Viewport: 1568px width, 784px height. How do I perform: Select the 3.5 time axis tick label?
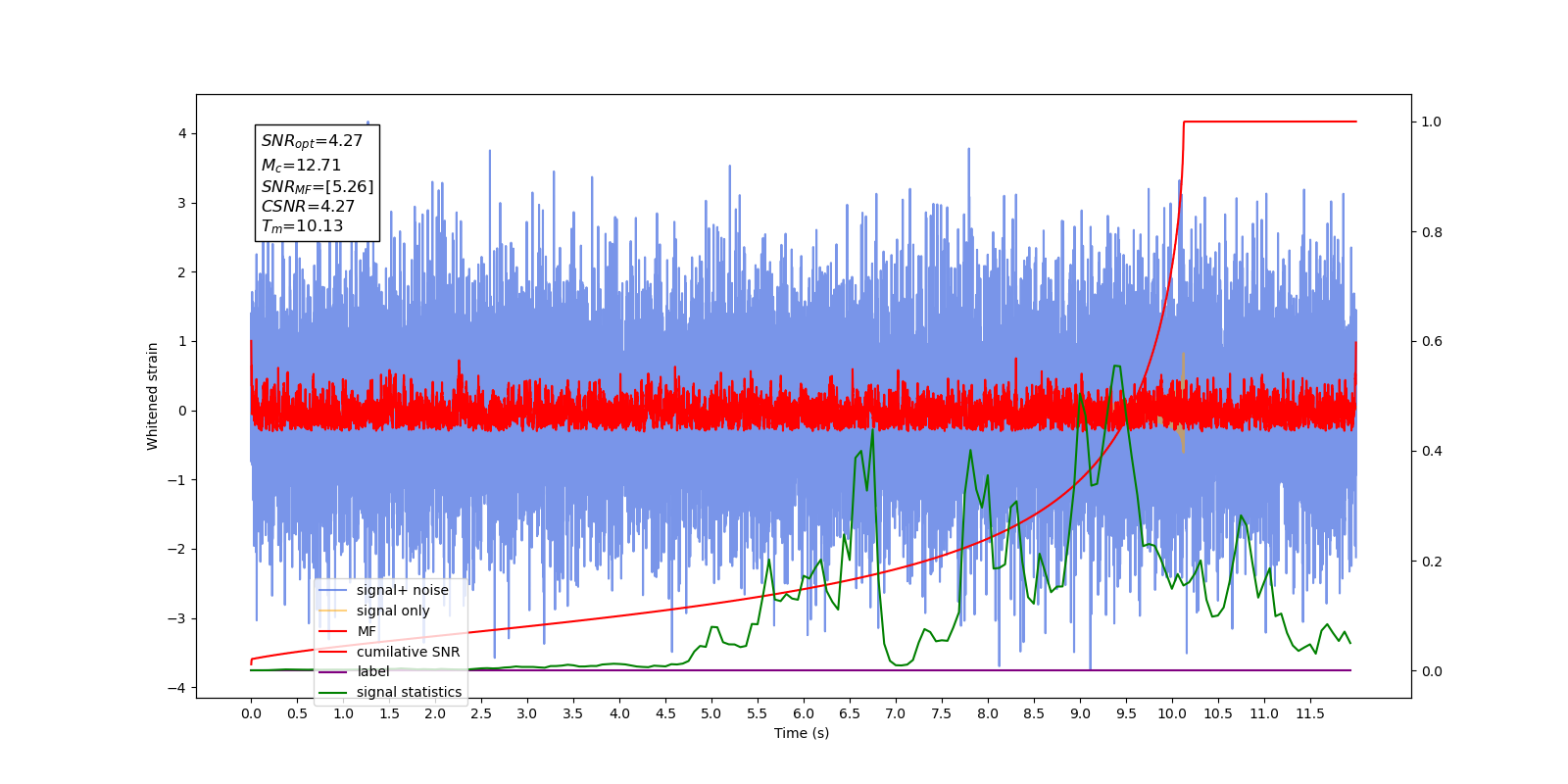pos(573,713)
